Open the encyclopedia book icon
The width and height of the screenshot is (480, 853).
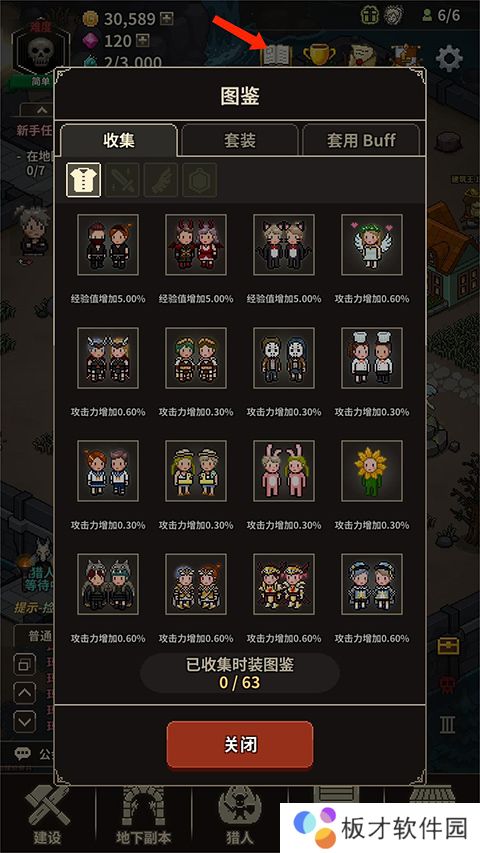[x=276, y=55]
